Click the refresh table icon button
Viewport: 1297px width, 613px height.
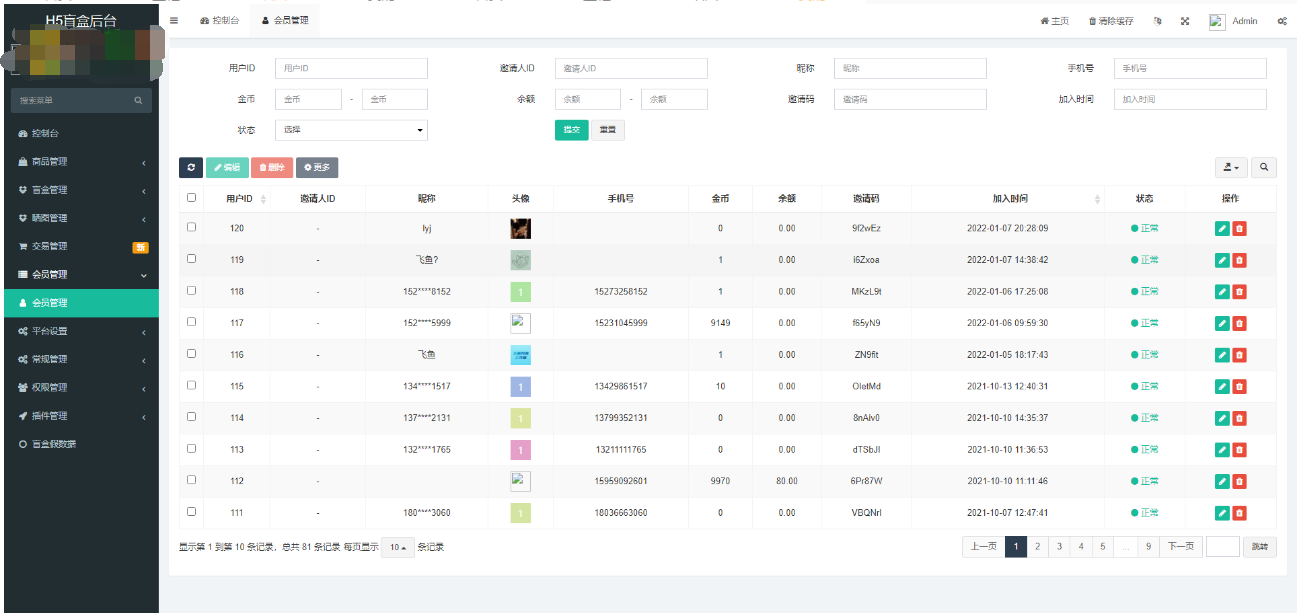[x=191, y=168]
